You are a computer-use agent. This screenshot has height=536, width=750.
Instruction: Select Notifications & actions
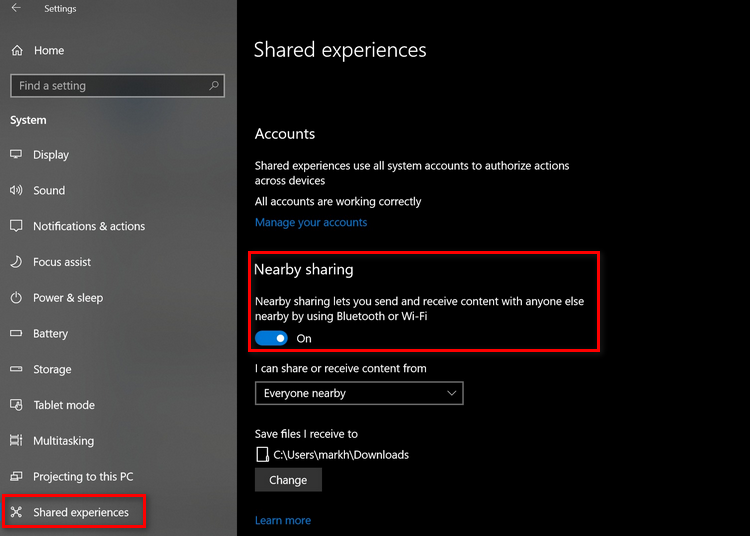click(89, 226)
